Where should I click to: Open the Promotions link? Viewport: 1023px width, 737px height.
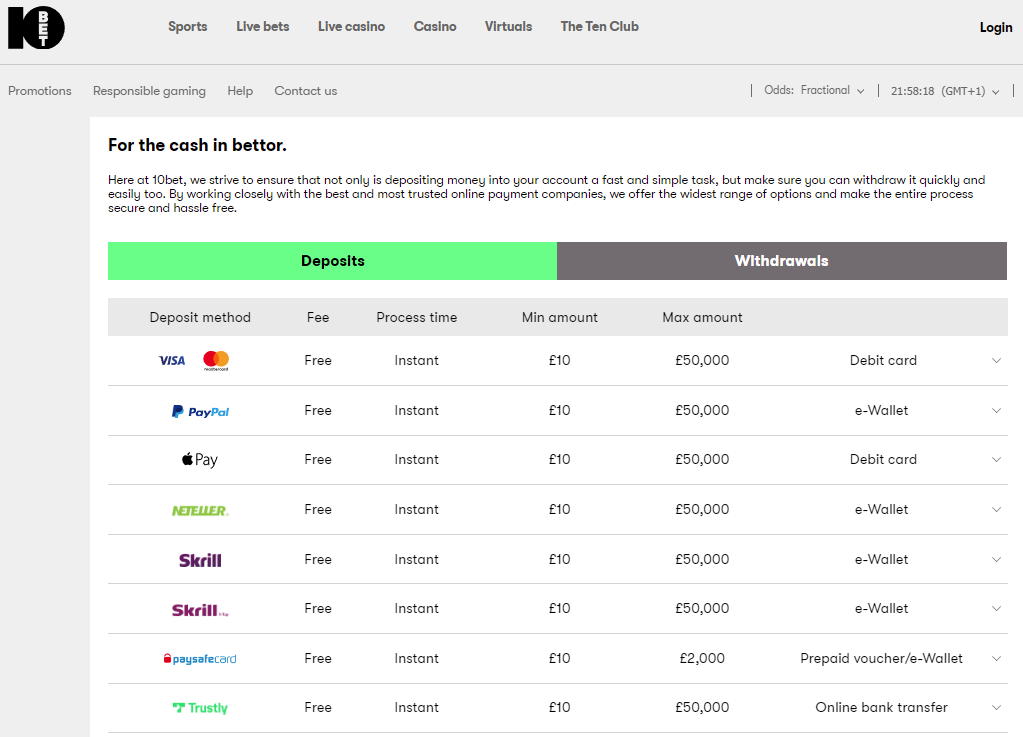(x=40, y=91)
